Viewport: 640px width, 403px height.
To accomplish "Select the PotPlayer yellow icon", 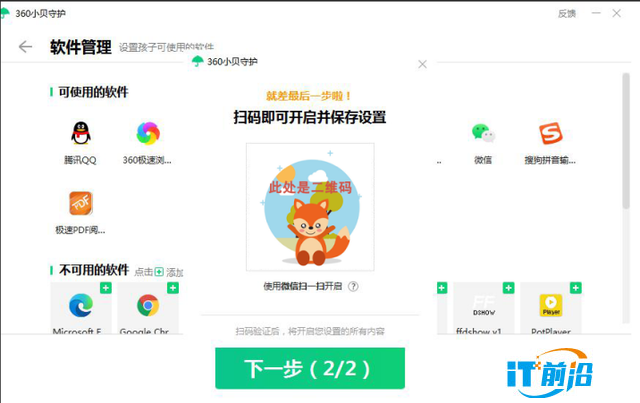I will pos(551,305).
